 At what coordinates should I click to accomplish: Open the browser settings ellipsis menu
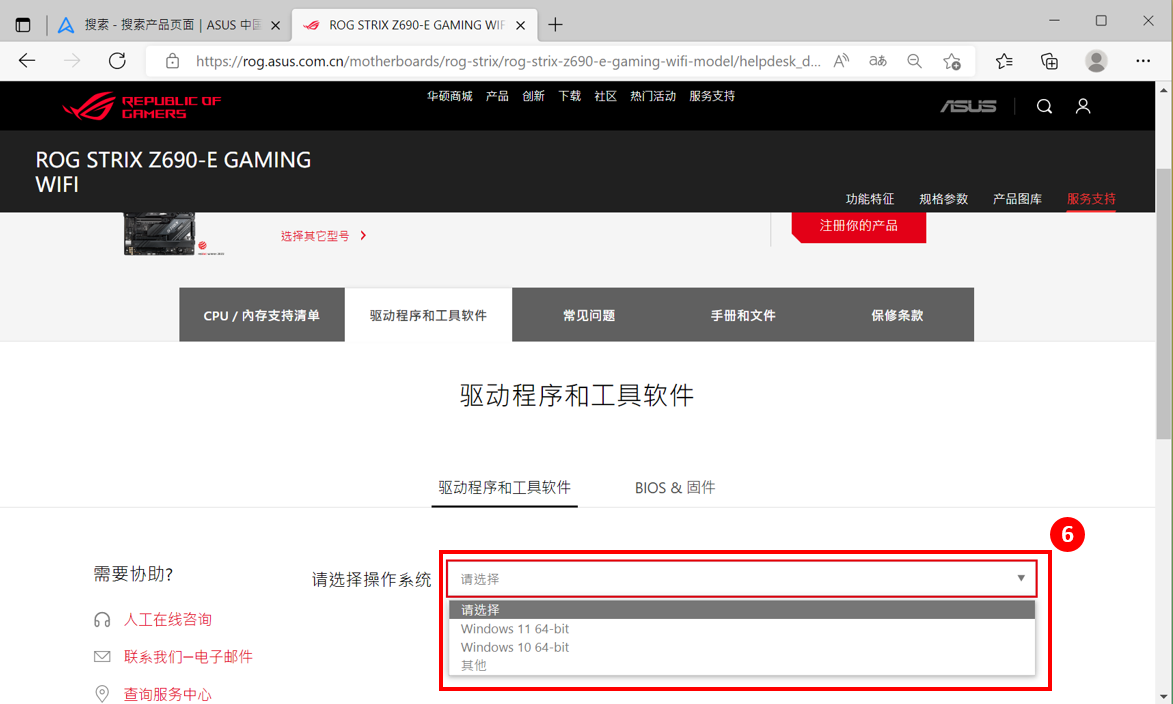pyautogui.click(x=1143, y=61)
